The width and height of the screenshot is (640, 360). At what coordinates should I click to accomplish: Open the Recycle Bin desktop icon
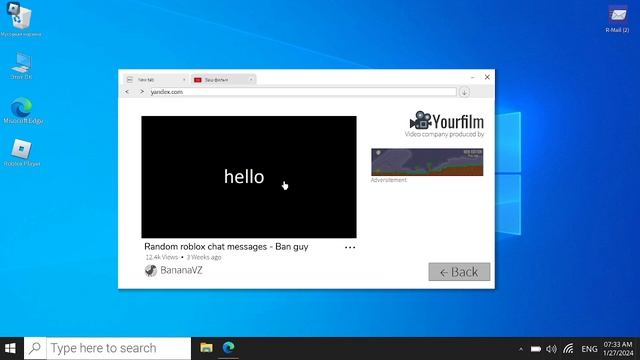pyautogui.click(x=20, y=19)
